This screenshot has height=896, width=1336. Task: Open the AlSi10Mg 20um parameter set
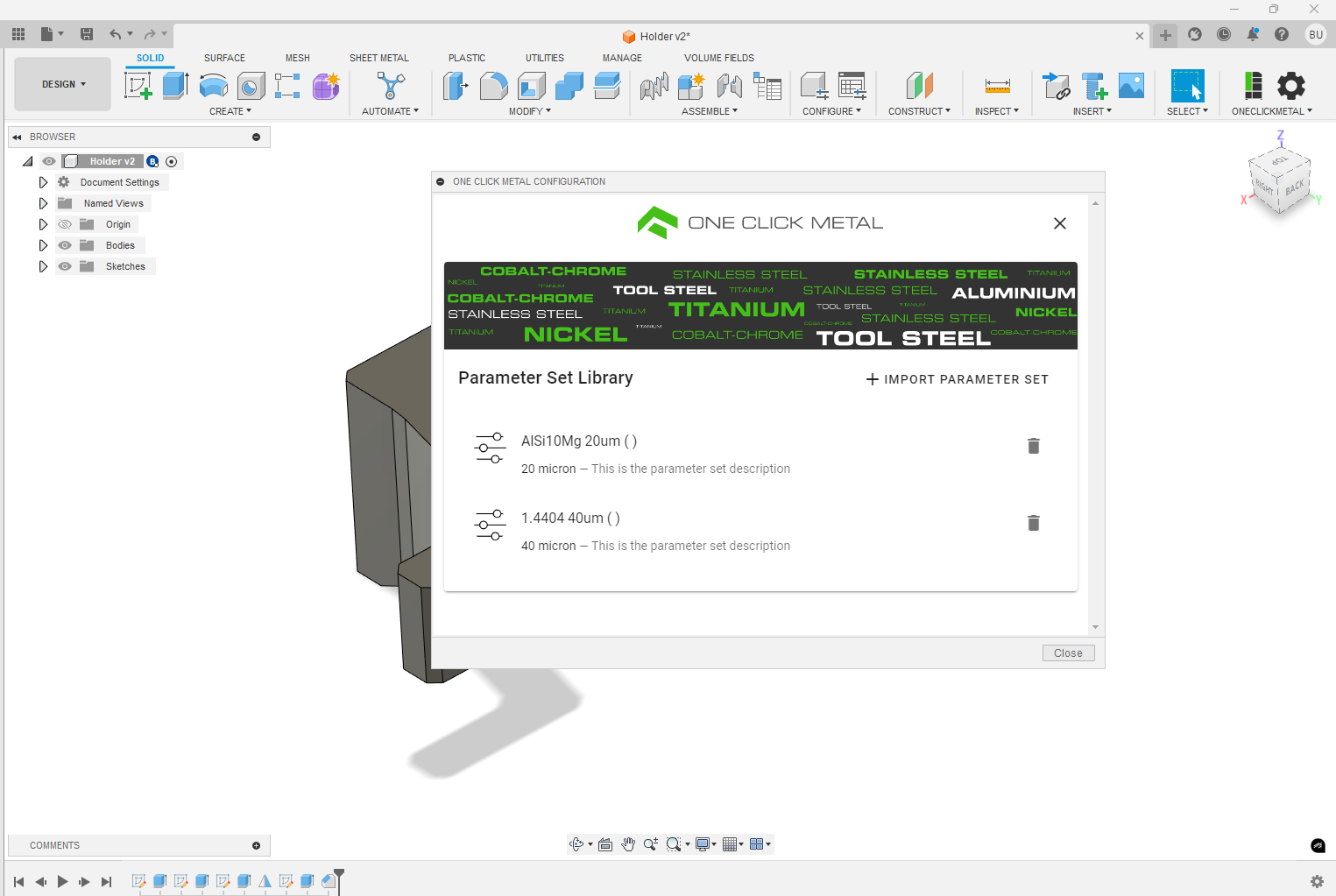point(760,454)
